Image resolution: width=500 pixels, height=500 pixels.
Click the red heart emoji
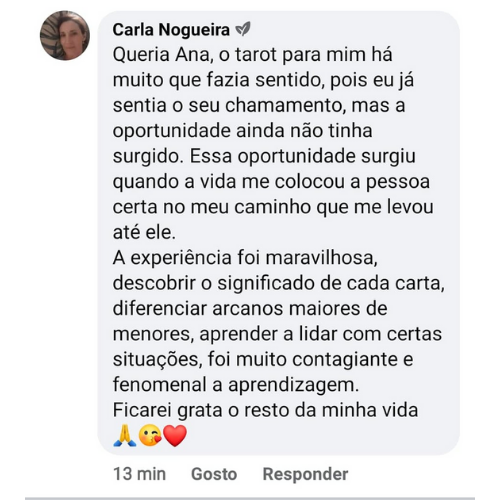point(175,436)
